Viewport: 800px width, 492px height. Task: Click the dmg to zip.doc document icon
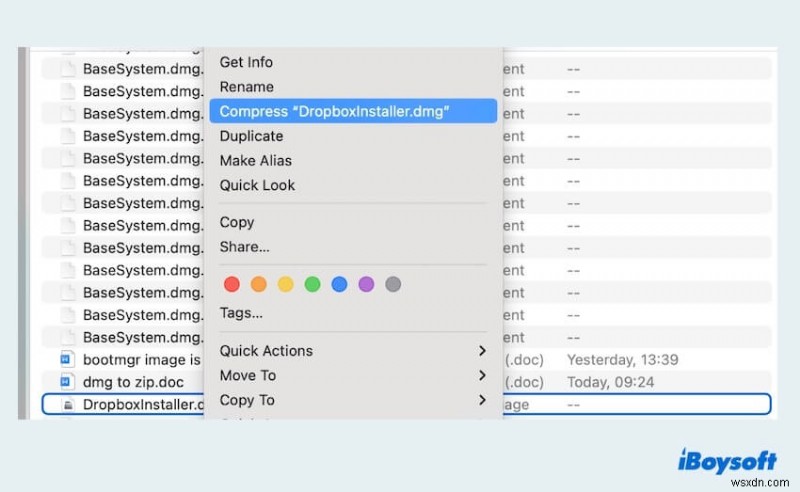67,382
